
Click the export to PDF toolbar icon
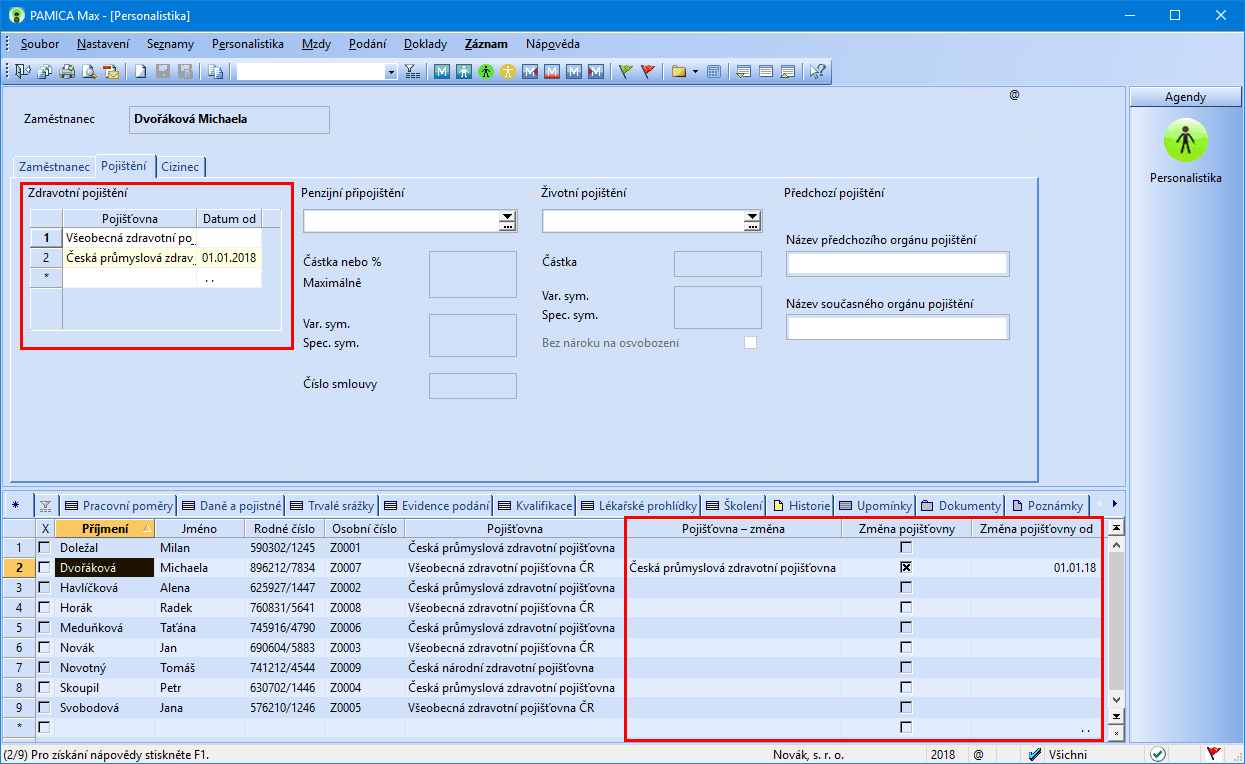(111, 72)
